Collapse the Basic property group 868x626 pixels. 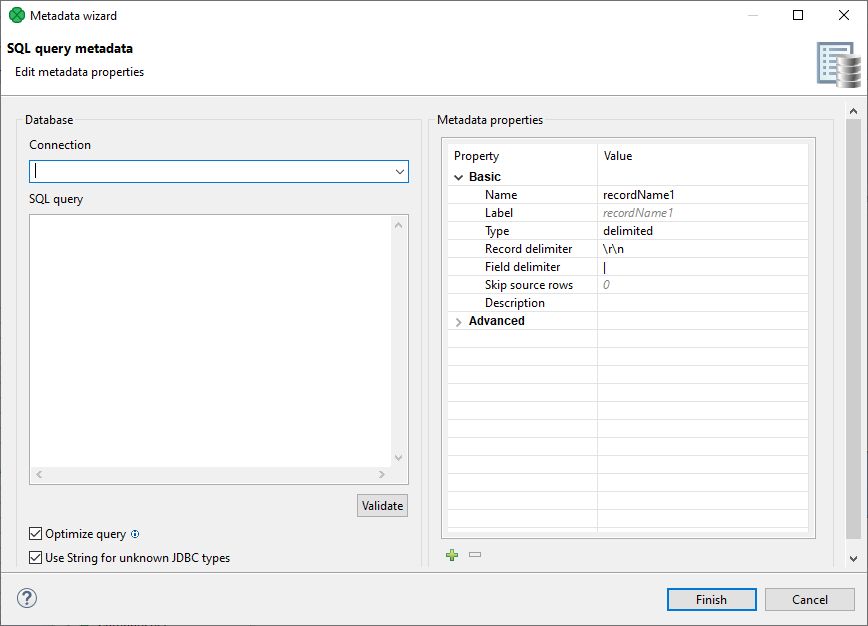click(x=459, y=176)
